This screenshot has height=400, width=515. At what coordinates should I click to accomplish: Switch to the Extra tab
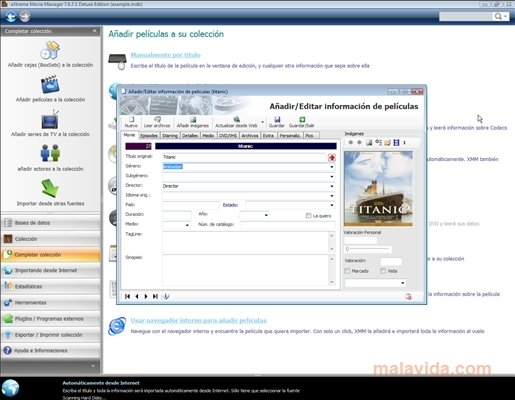tap(268, 135)
